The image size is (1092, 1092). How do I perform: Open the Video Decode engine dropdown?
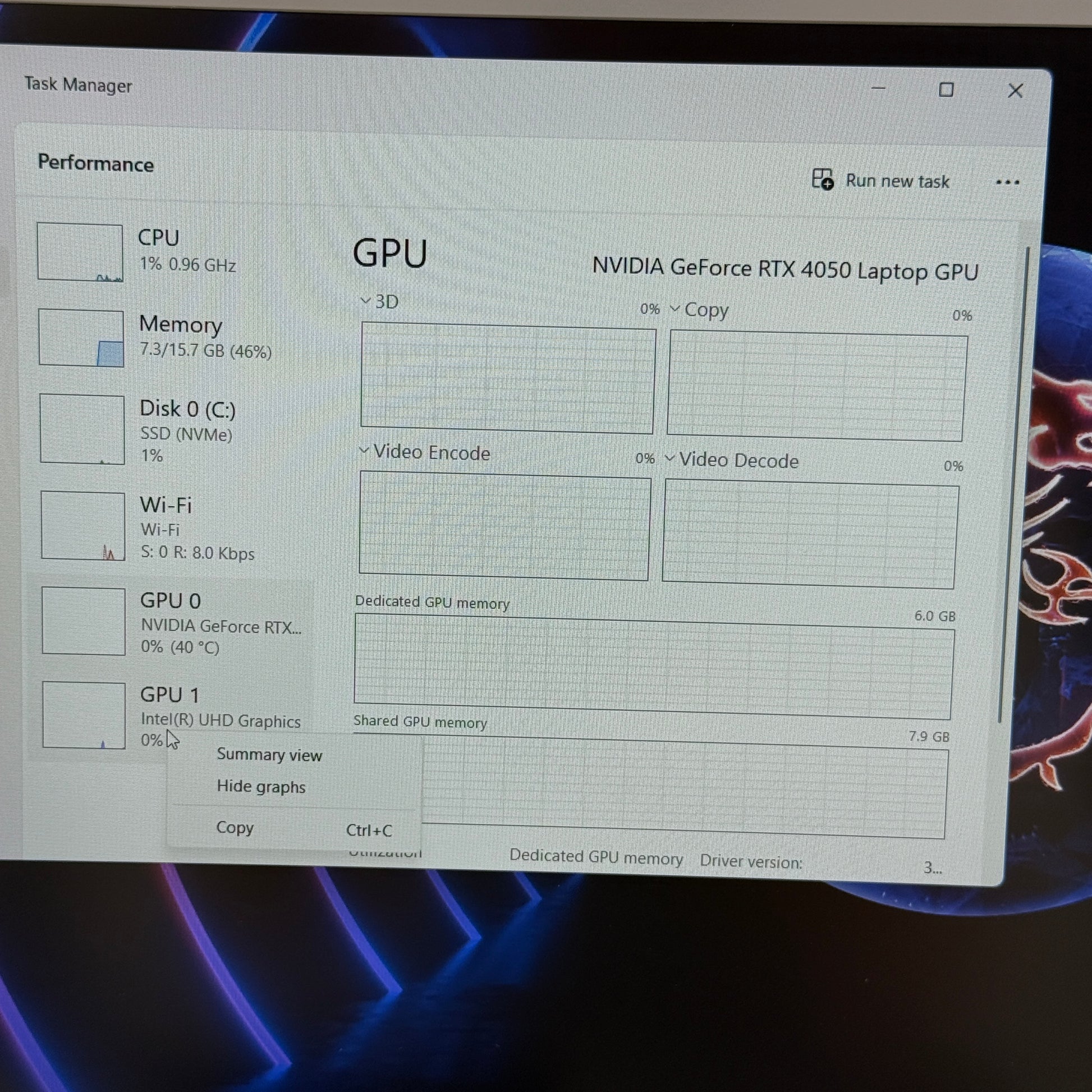pos(670,458)
